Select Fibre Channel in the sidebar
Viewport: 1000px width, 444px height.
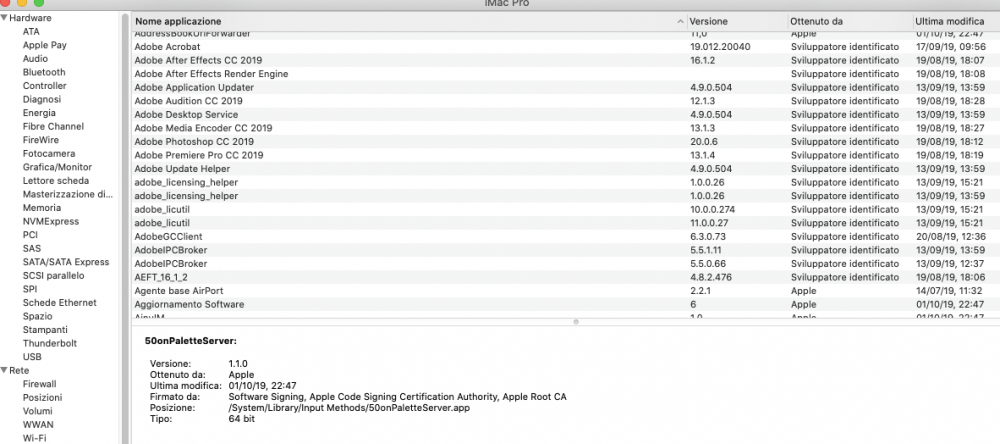(x=53, y=126)
